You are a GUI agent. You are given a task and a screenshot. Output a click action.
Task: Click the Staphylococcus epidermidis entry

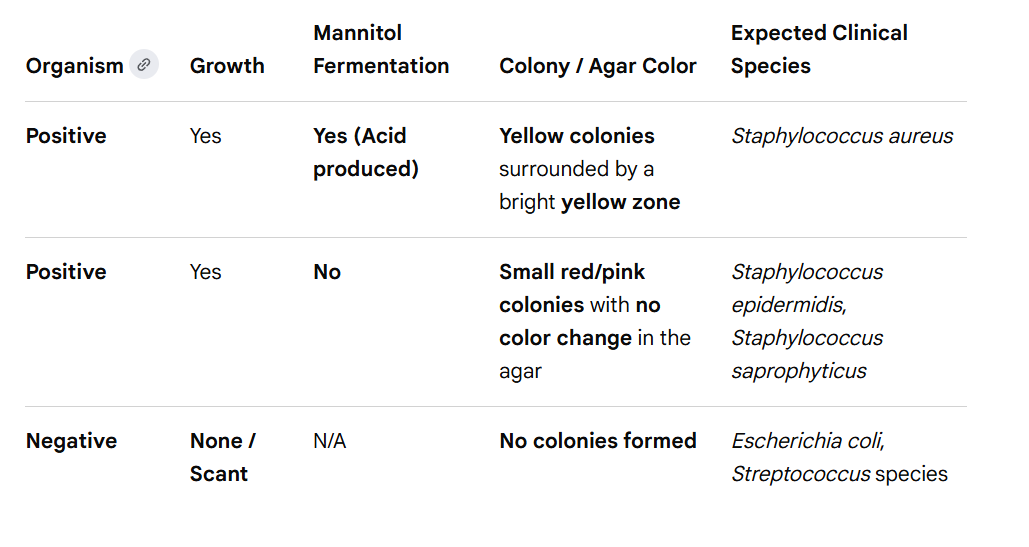(807, 288)
